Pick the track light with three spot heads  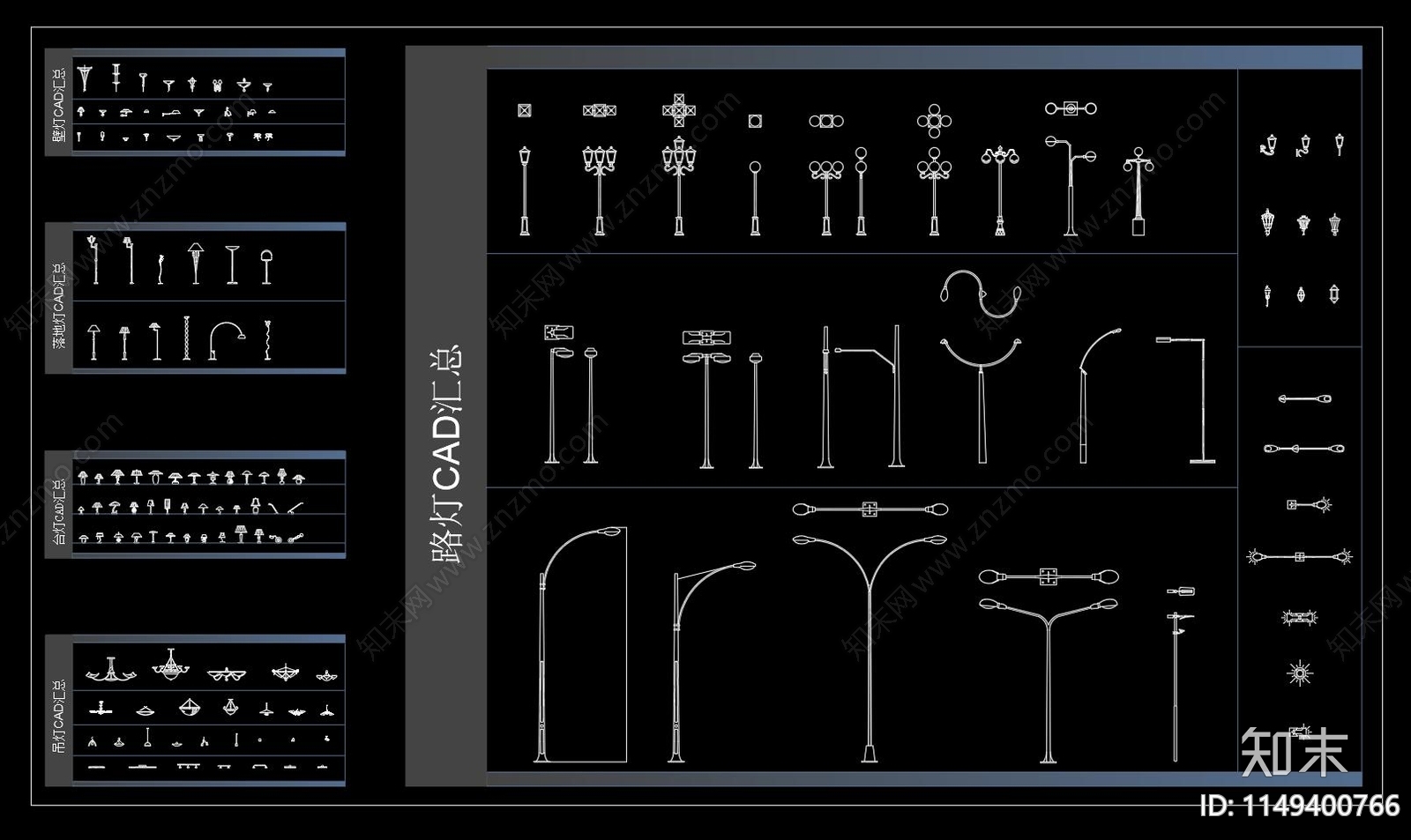click(188, 766)
